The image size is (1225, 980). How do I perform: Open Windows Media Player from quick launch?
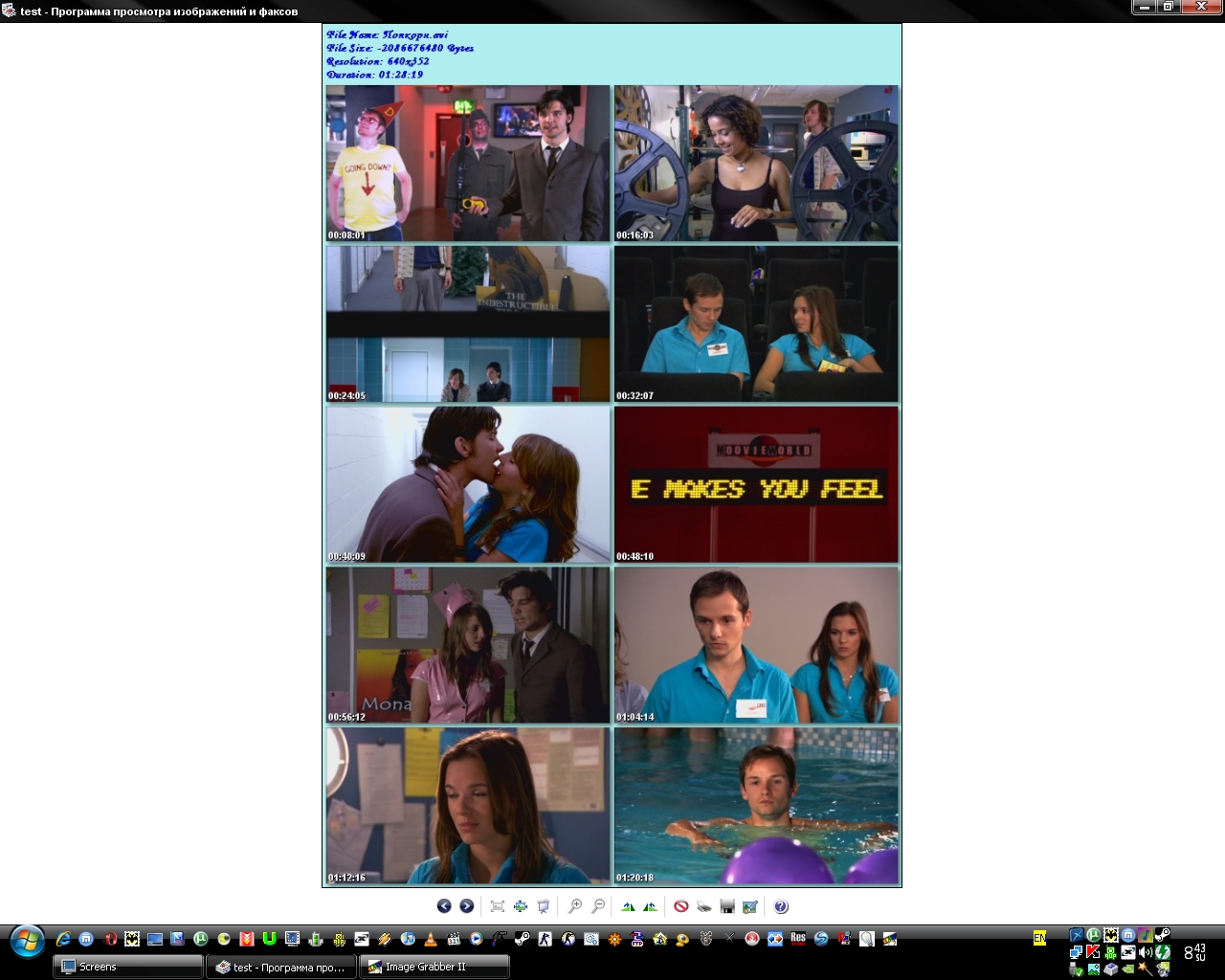[477, 939]
